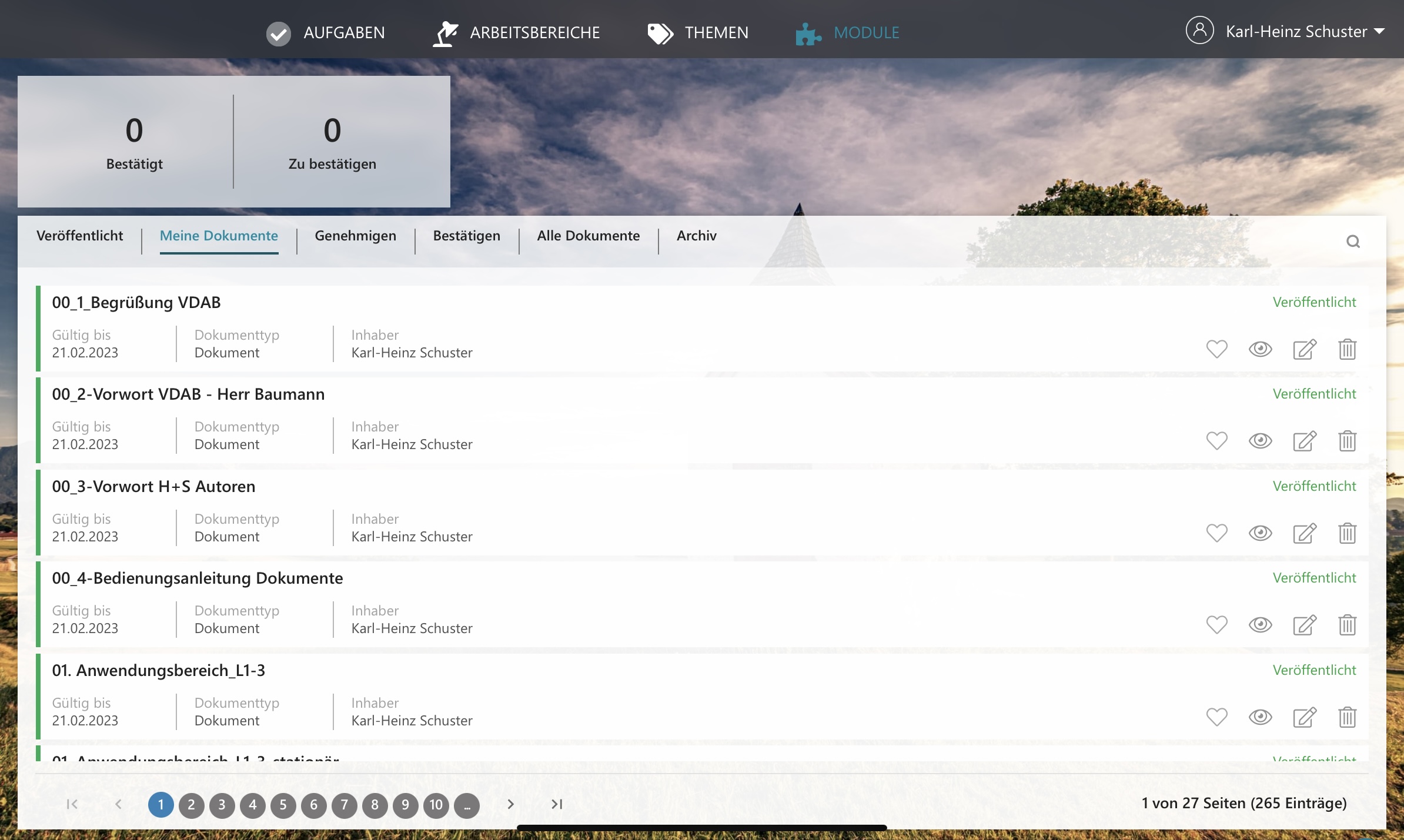
Task: Click the user profile avatar icon
Action: tap(1199, 31)
